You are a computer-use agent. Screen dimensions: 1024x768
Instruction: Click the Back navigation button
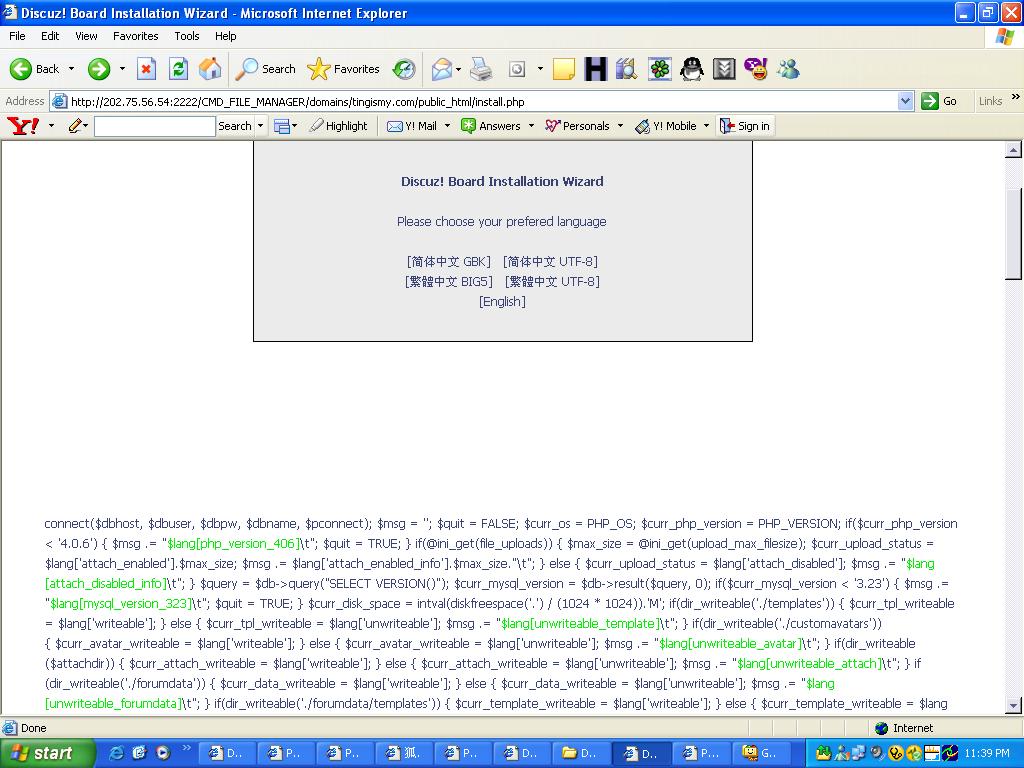point(34,69)
